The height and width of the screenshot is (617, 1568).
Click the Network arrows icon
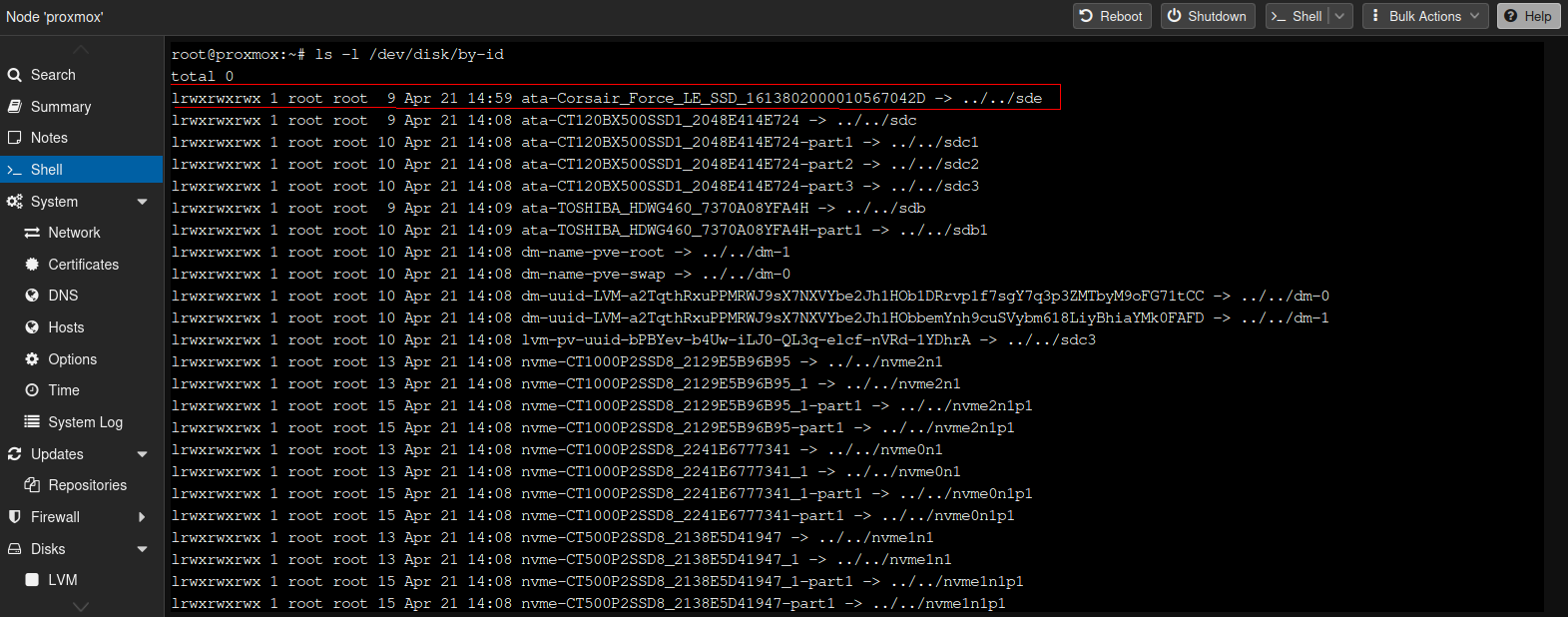32,233
